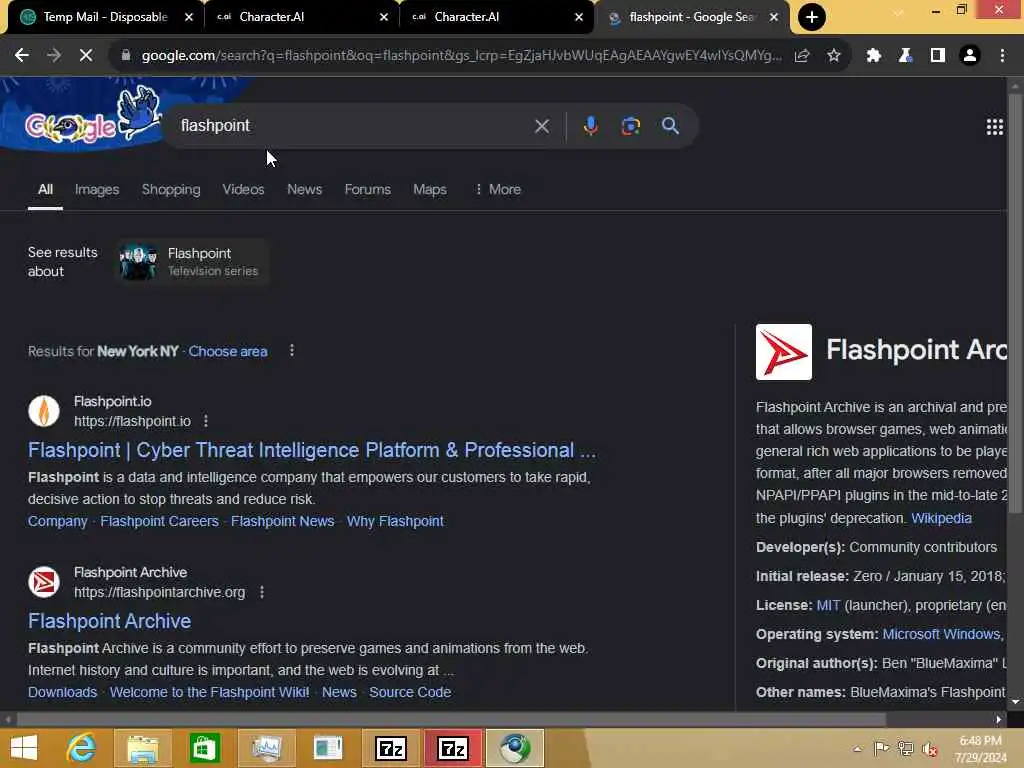Start voice search with microphone icon
Viewport: 1024px width, 768px height.
point(590,126)
